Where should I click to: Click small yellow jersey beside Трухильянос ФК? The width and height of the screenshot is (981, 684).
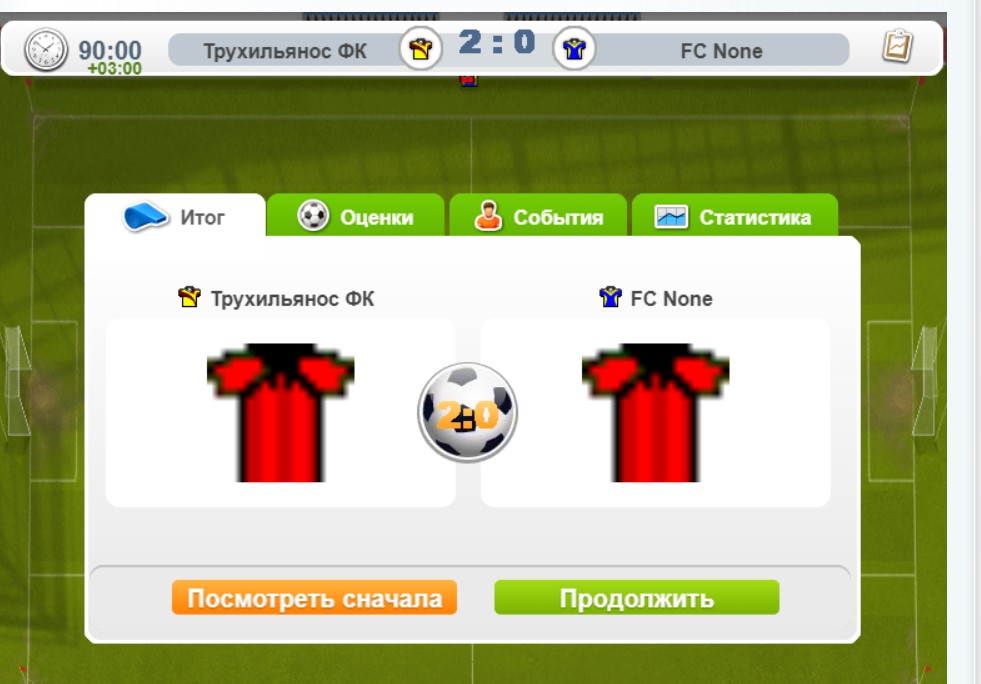pyautogui.click(x=189, y=297)
